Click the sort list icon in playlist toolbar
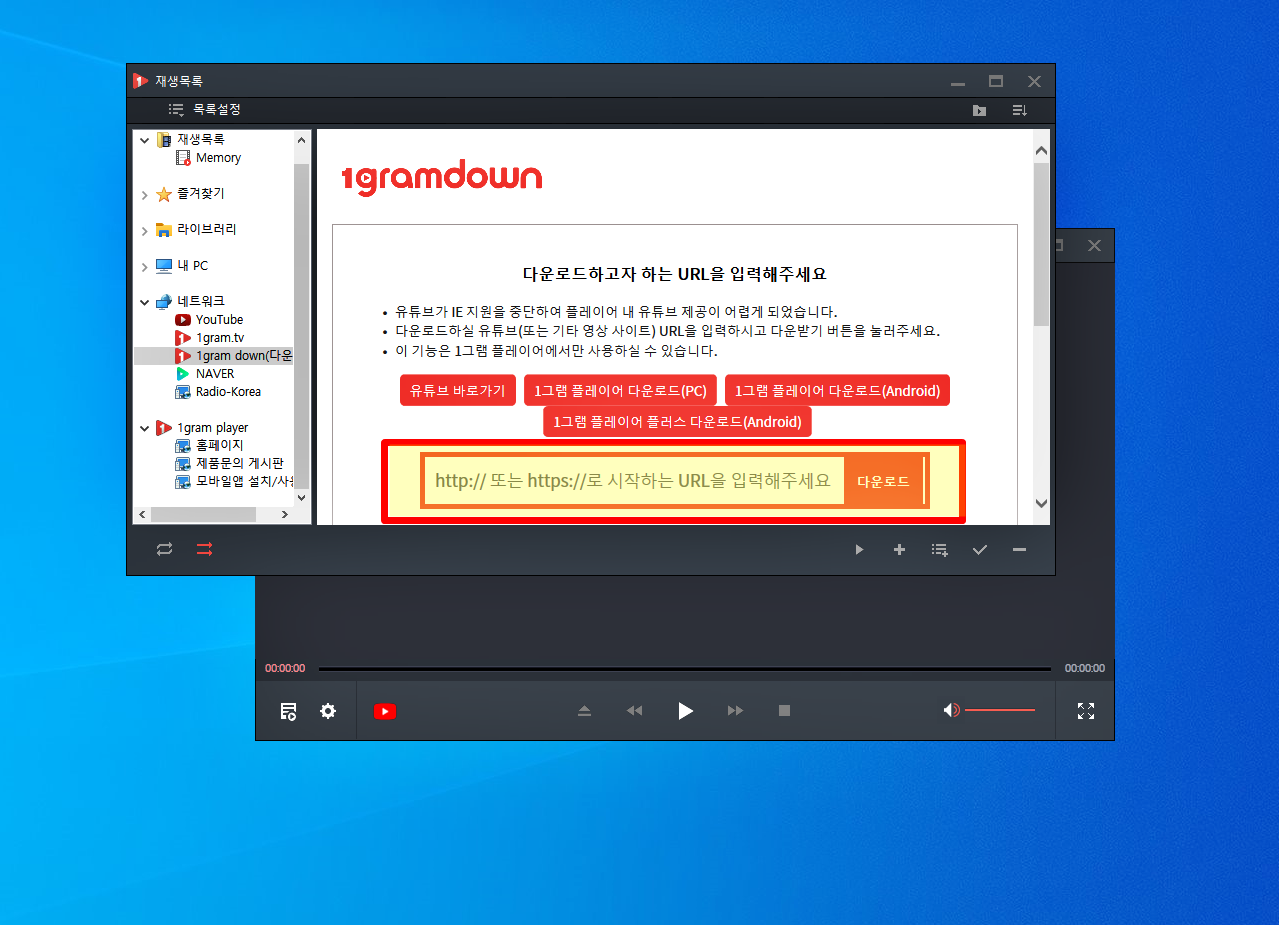 click(x=1019, y=110)
